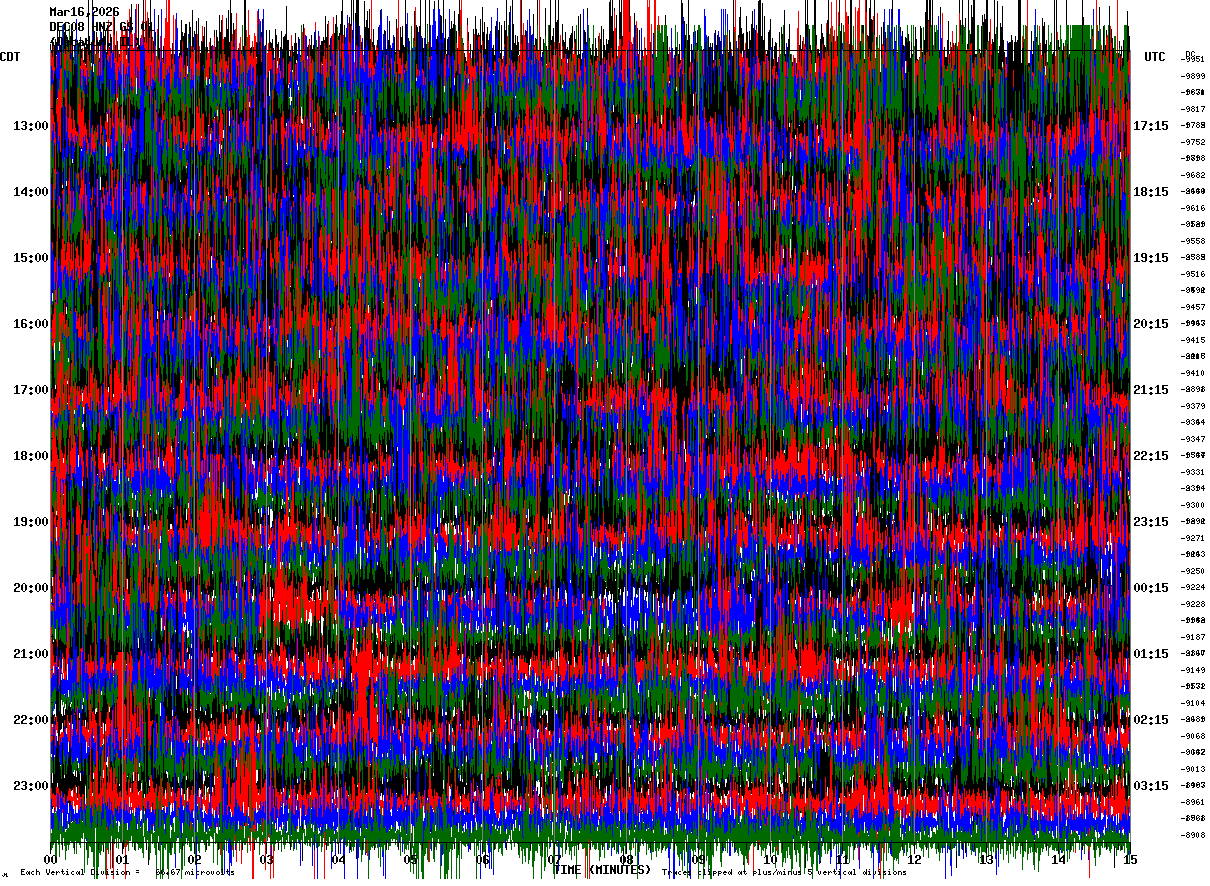The image size is (1210, 886).
Task: Click the Each Vertical Division footnote
Action: [127, 873]
